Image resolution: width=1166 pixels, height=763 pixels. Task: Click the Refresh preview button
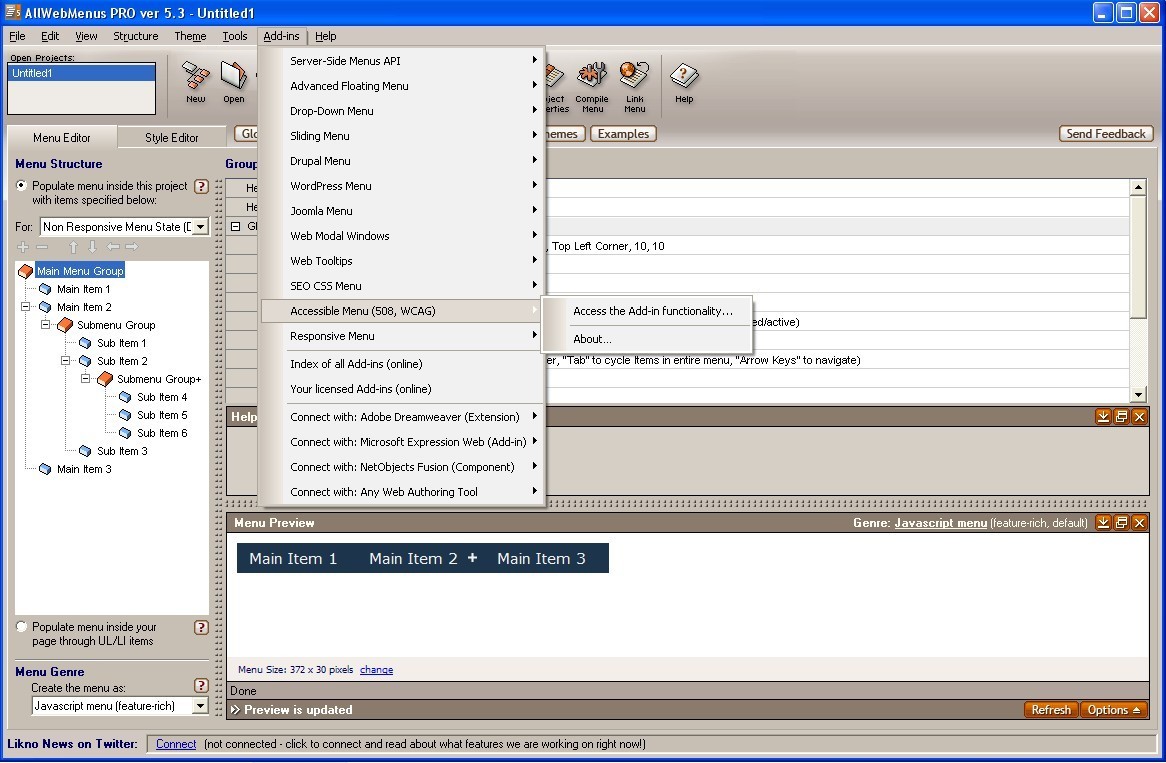pos(1051,710)
